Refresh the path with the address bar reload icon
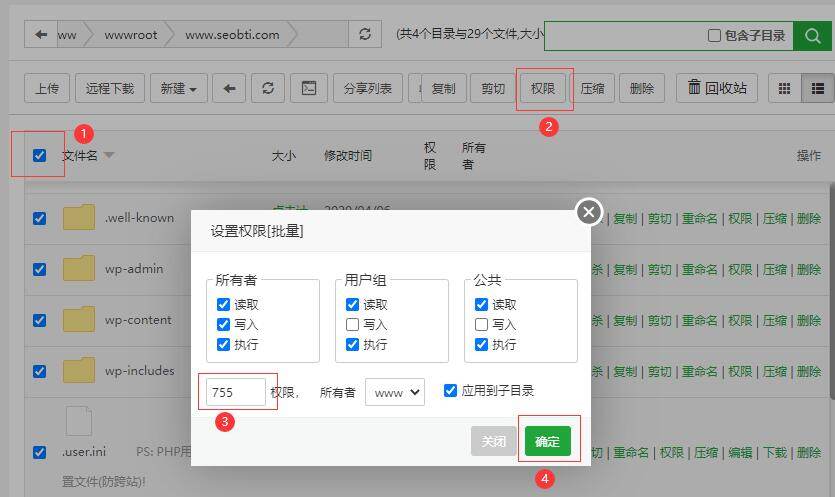 click(x=365, y=35)
